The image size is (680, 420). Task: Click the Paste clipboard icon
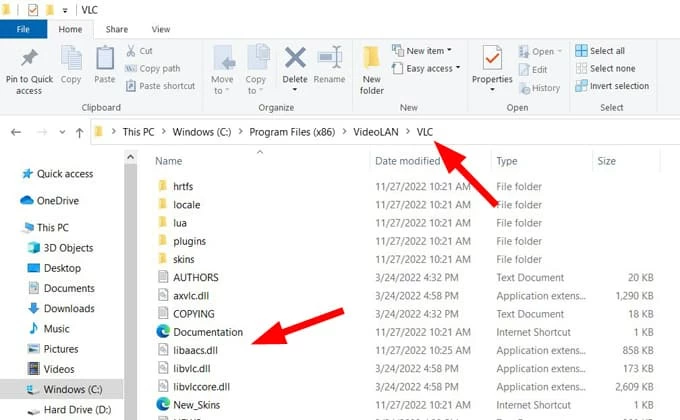click(105, 60)
